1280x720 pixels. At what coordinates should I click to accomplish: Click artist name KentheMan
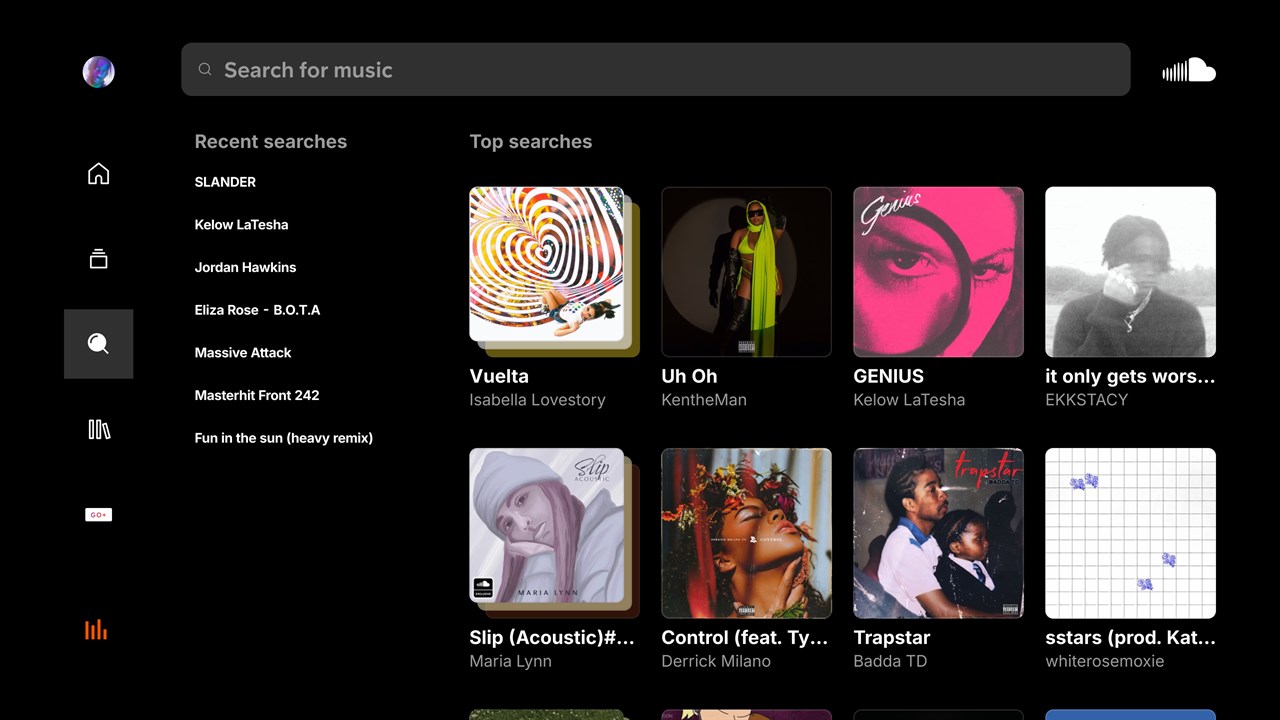point(704,400)
